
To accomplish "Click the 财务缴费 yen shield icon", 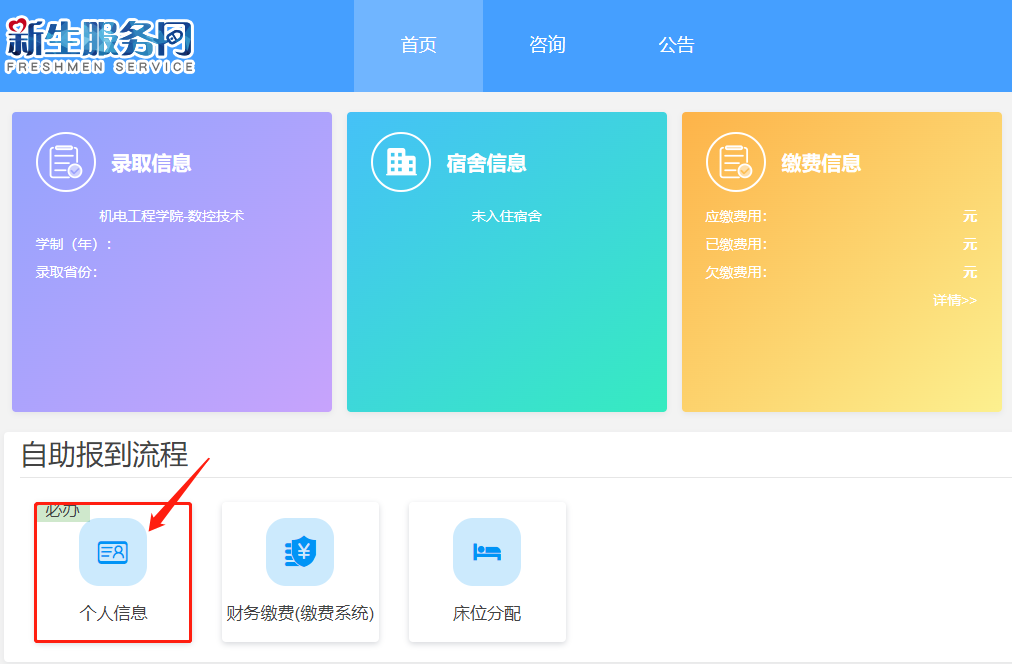I will [300, 552].
